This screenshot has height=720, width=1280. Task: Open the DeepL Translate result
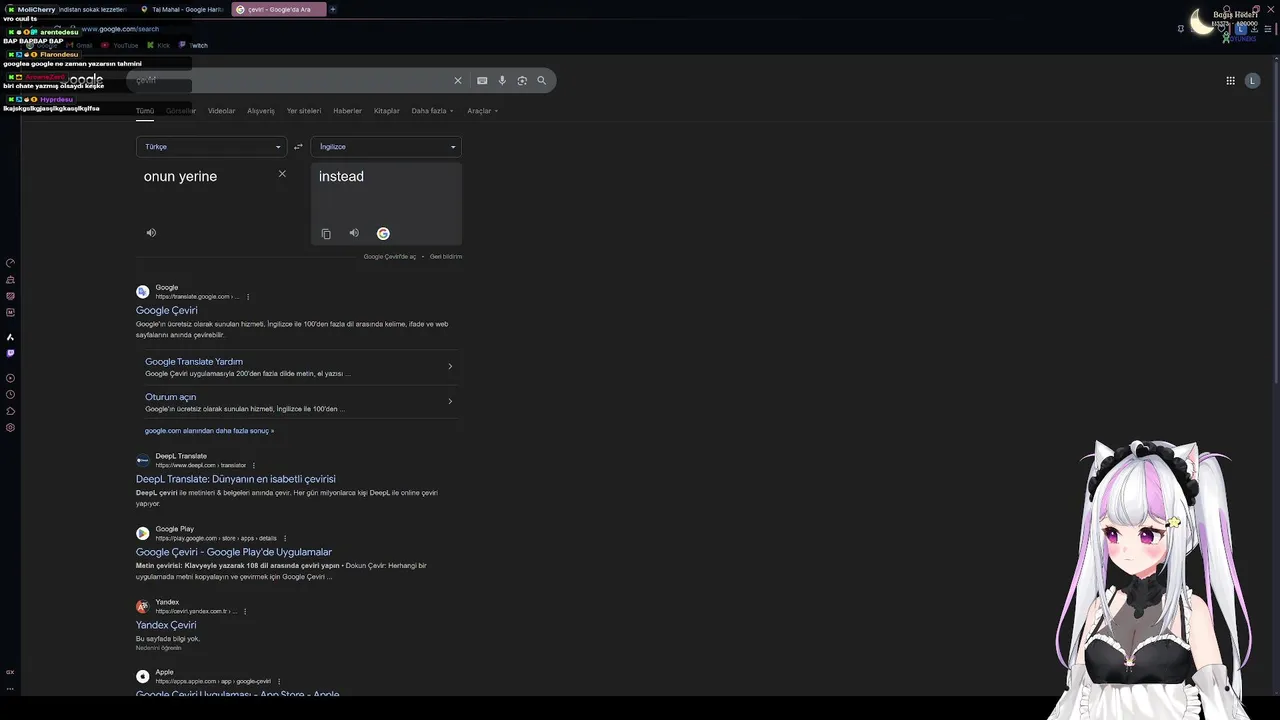[236, 479]
